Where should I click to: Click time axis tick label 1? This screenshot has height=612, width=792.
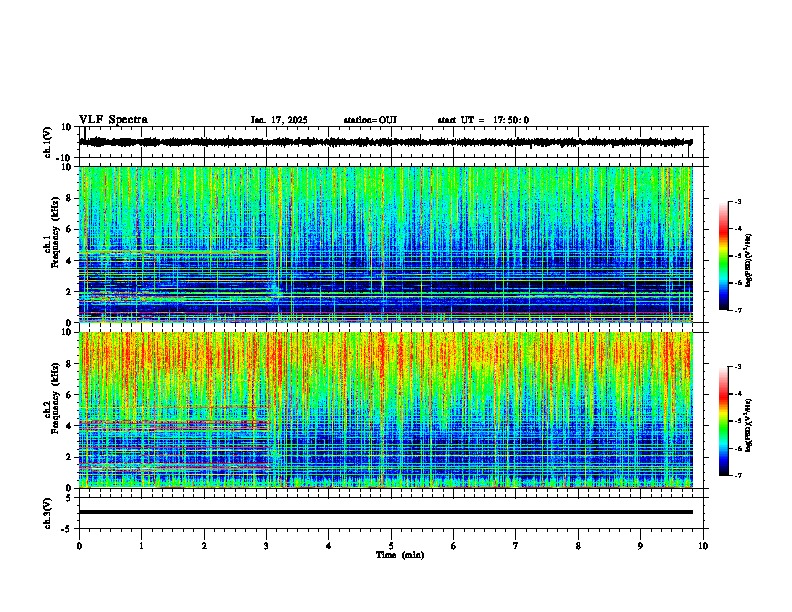[x=141, y=546]
